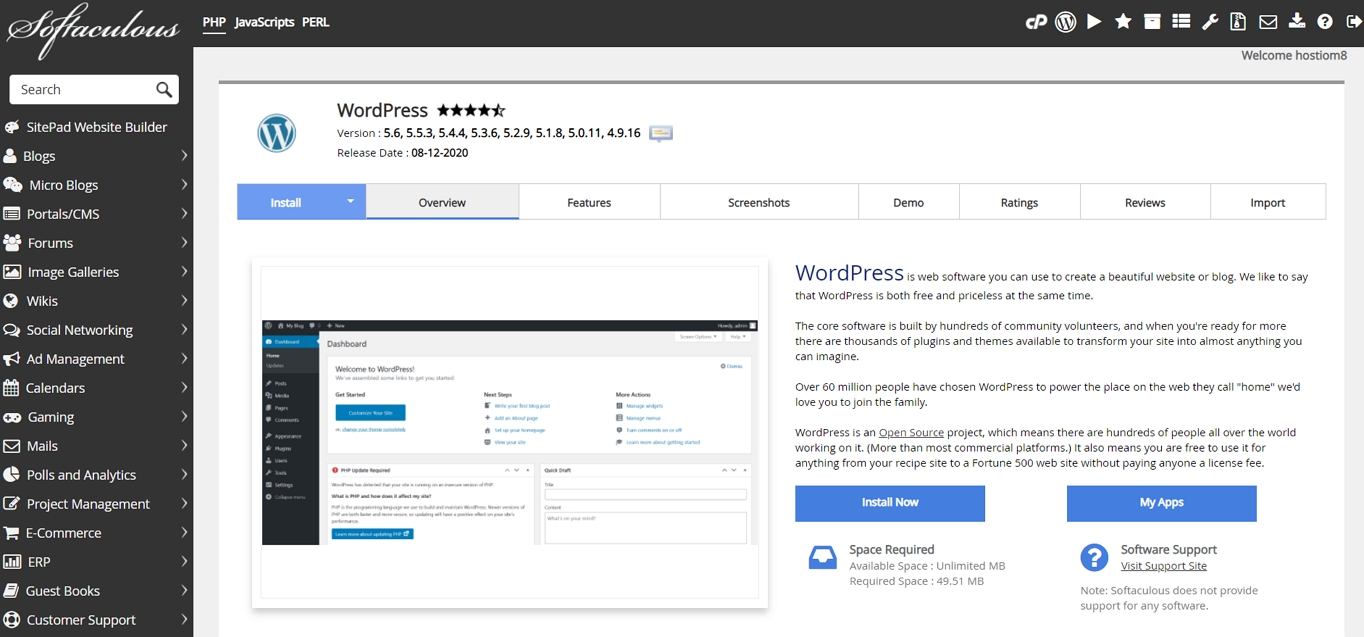1364x637 pixels.
Task: Expand Polls and Analytics chevron
Action: pos(185,475)
